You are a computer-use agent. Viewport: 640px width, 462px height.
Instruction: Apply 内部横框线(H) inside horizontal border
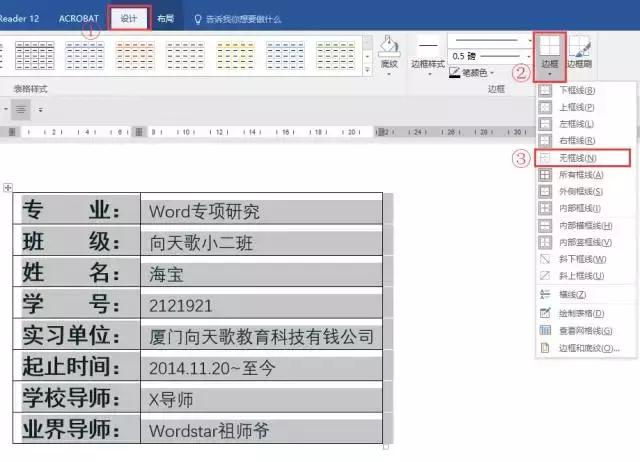586,226
